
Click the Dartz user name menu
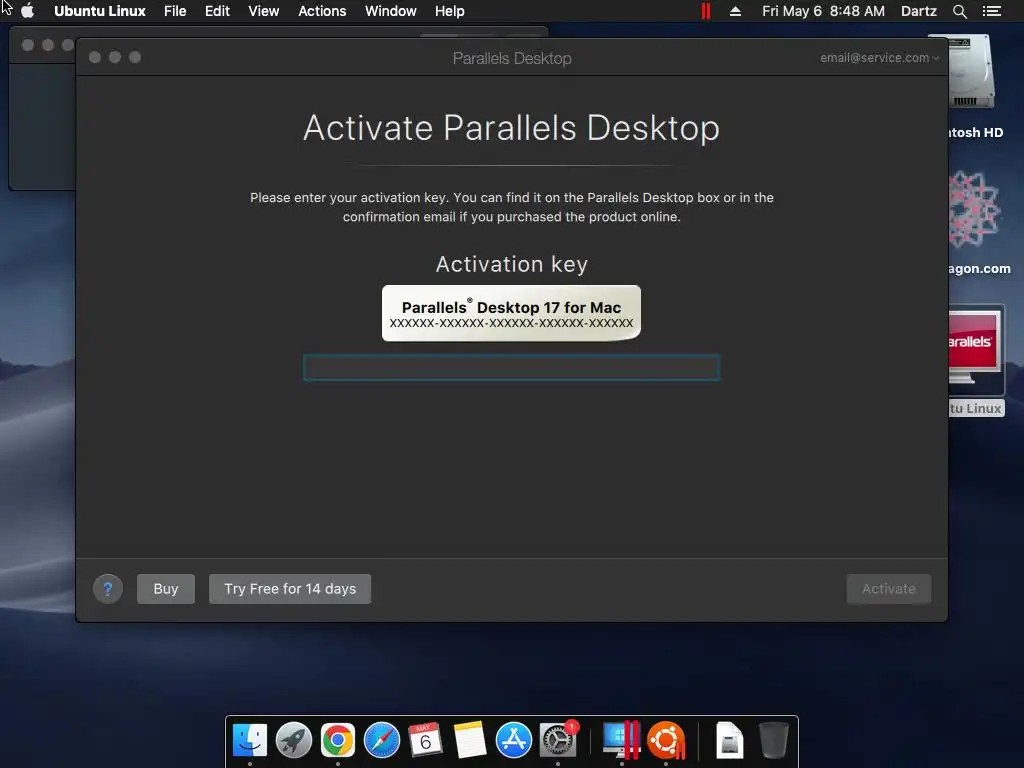pyautogui.click(x=918, y=11)
